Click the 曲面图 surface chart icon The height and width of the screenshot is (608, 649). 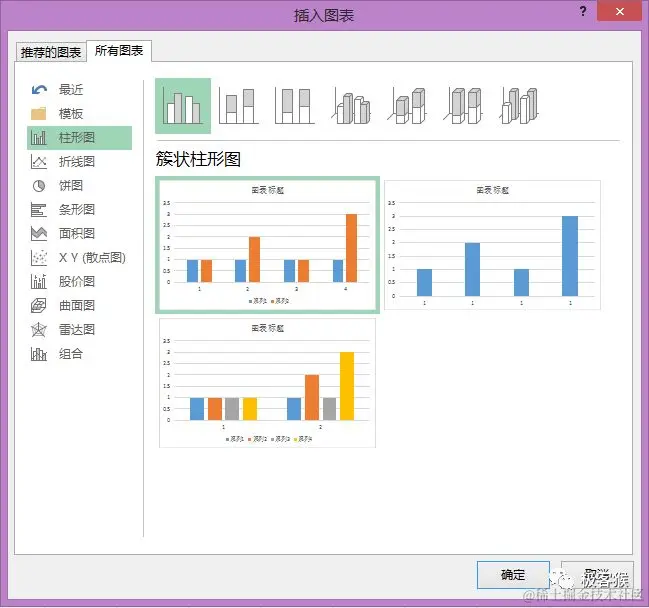tap(38, 306)
